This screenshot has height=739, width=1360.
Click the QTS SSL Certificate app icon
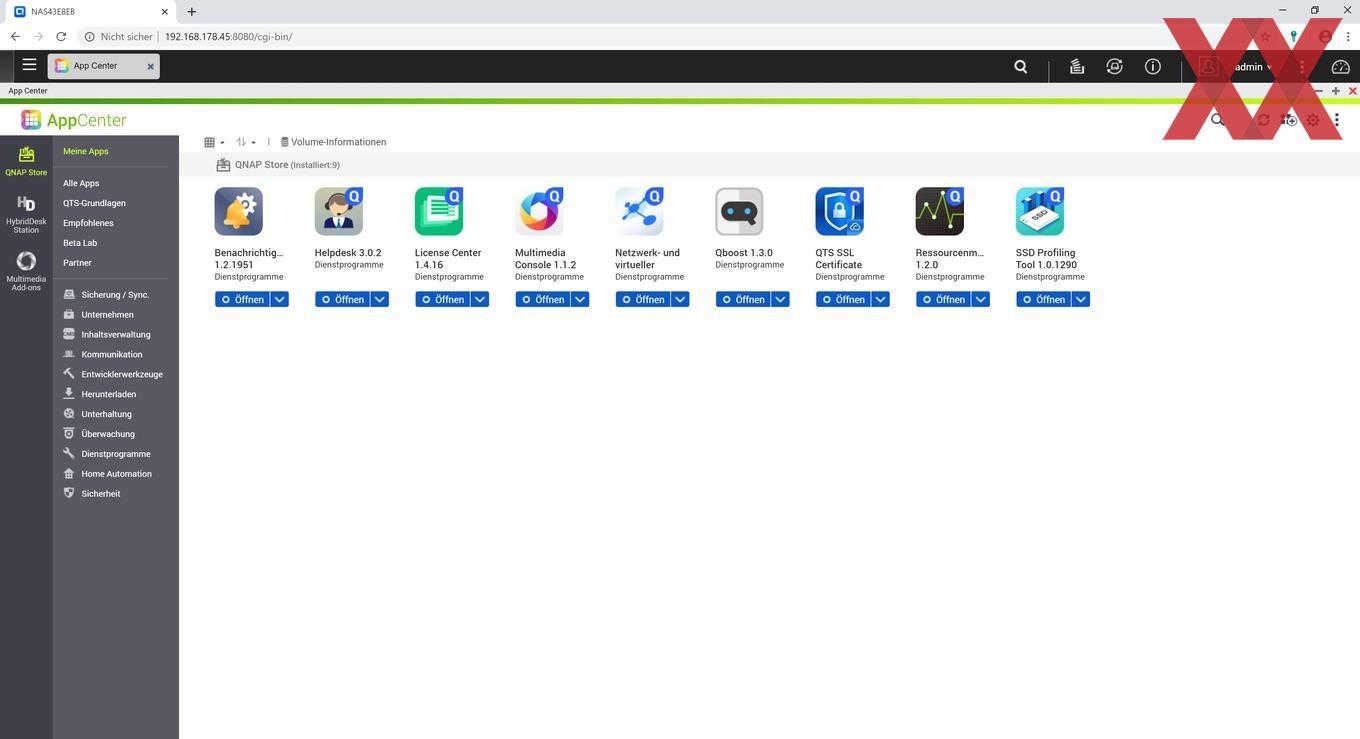(x=839, y=212)
